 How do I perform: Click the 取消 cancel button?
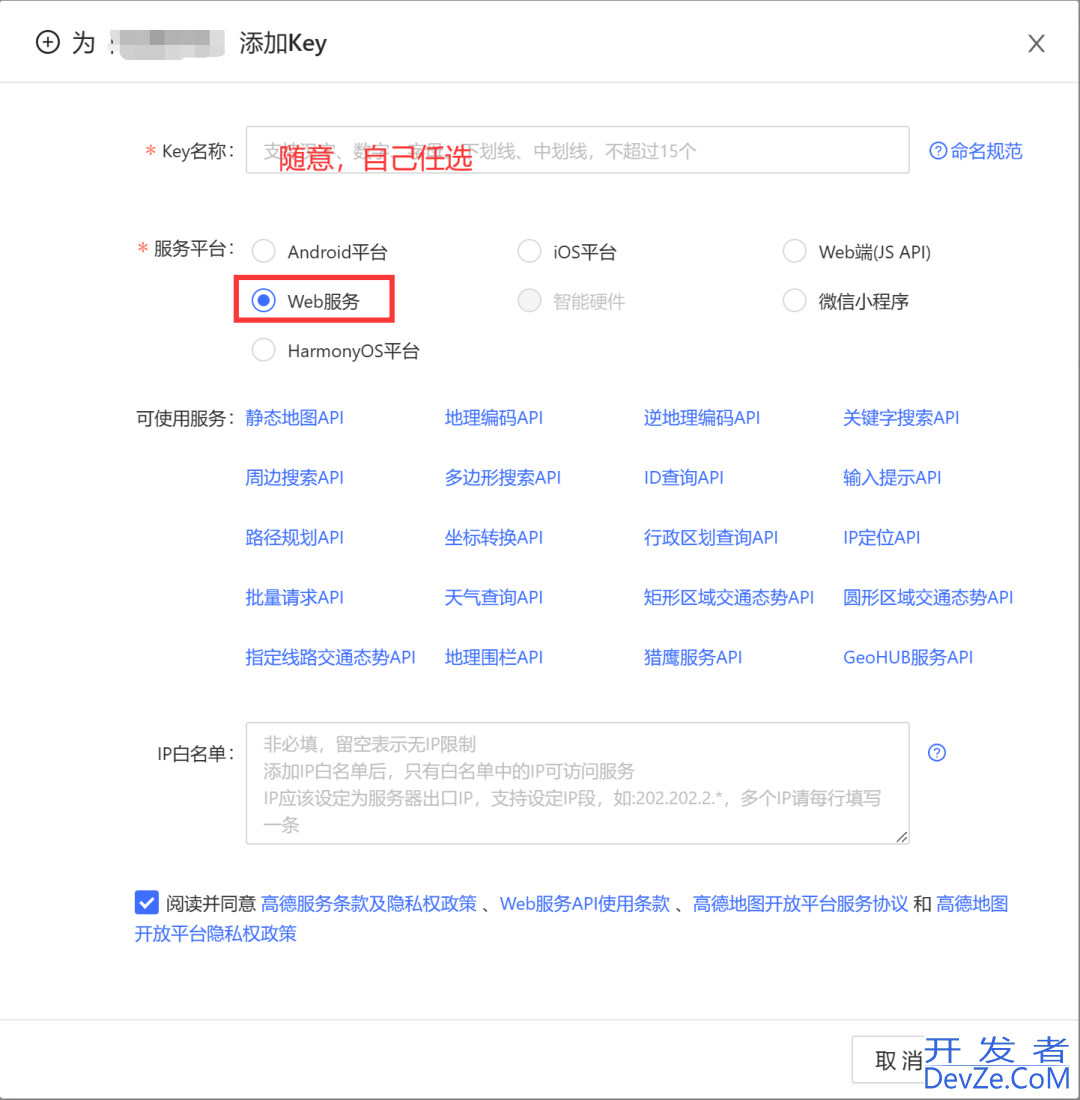[899, 1060]
